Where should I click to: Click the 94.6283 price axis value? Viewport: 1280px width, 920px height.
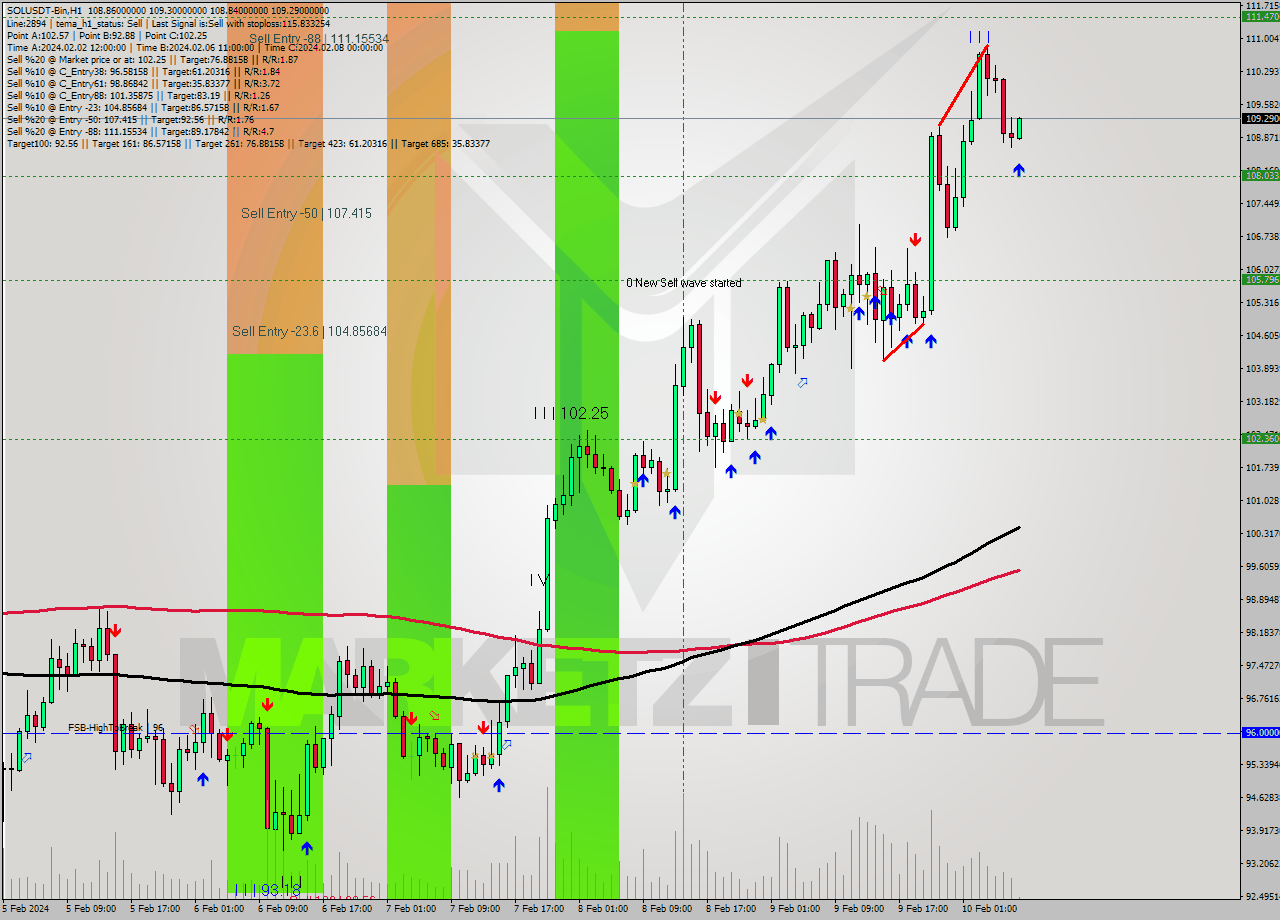tap(1262, 797)
